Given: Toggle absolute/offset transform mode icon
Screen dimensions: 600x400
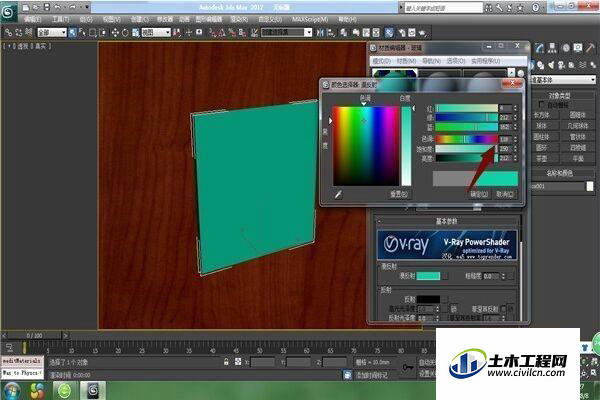Looking at the screenshot, I should 238,361.
